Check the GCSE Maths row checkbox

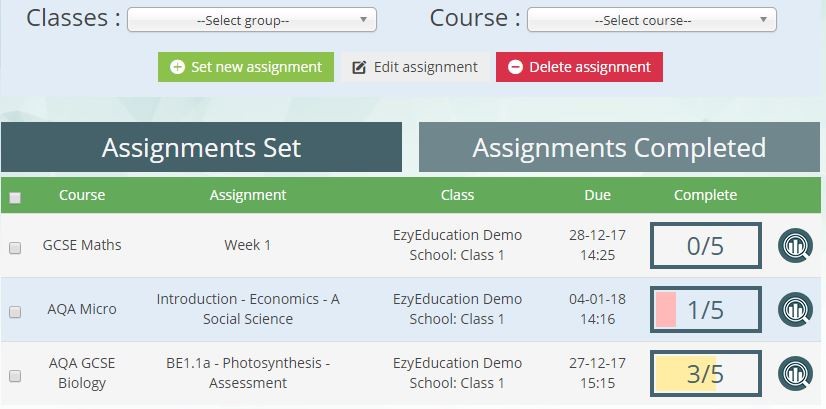pyautogui.click(x=15, y=248)
